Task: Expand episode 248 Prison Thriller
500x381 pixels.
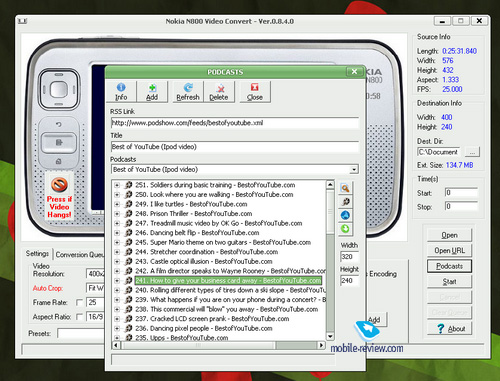Action: click(x=117, y=214)
